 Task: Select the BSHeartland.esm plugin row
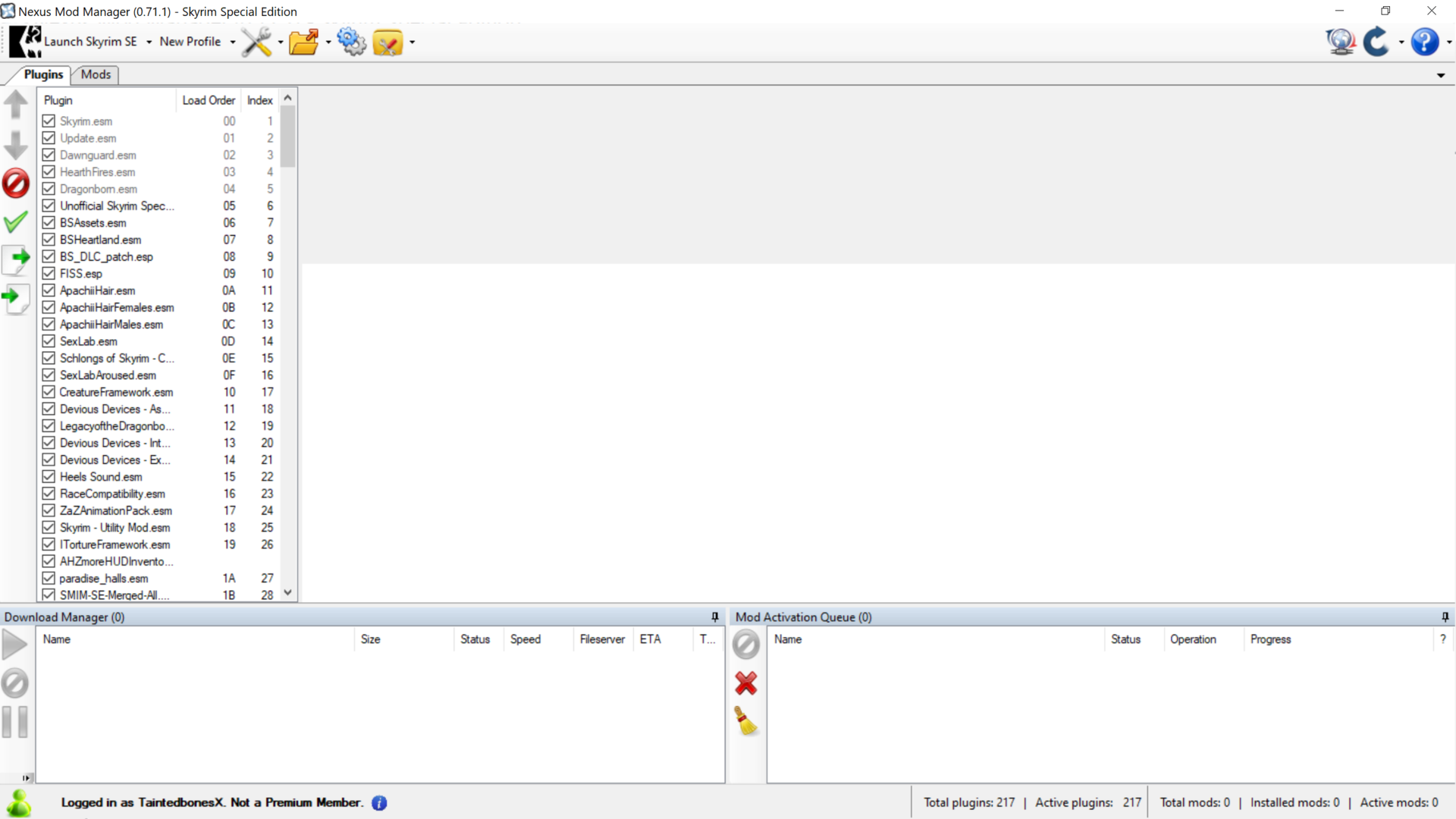[x=158, y=240]
